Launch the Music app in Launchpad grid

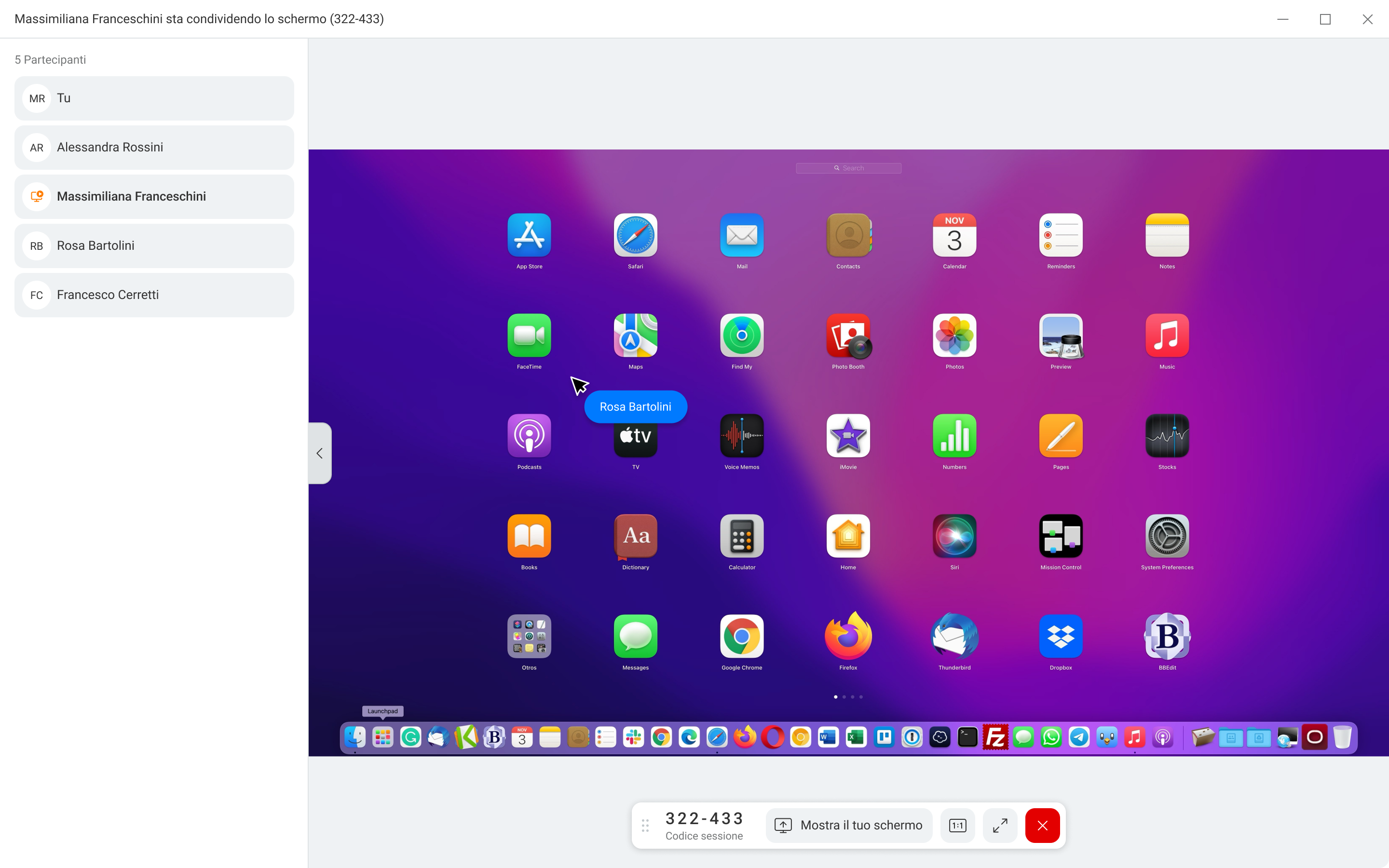[x=1167, y=335]
